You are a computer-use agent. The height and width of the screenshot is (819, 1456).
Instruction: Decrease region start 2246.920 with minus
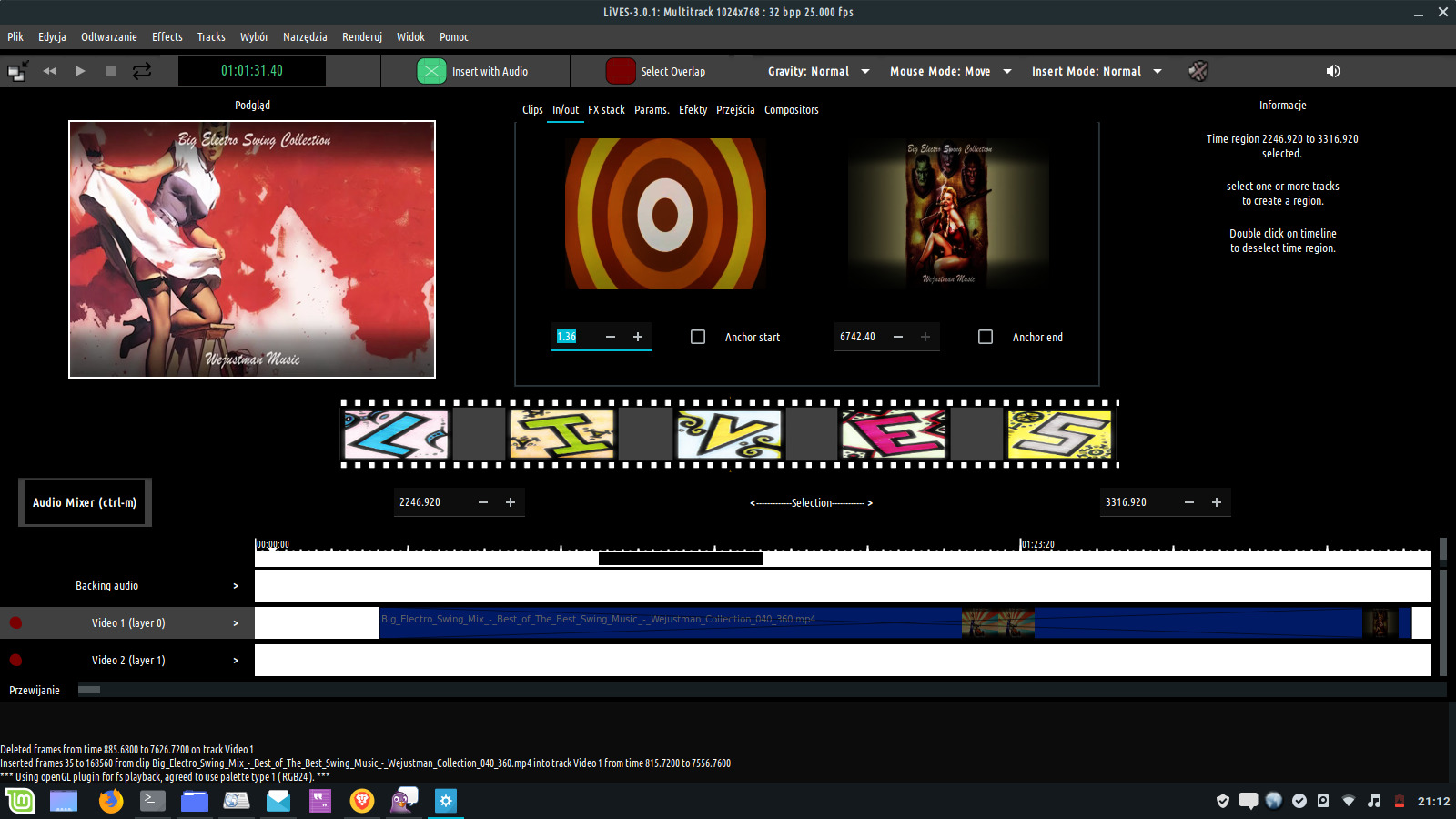483,502
